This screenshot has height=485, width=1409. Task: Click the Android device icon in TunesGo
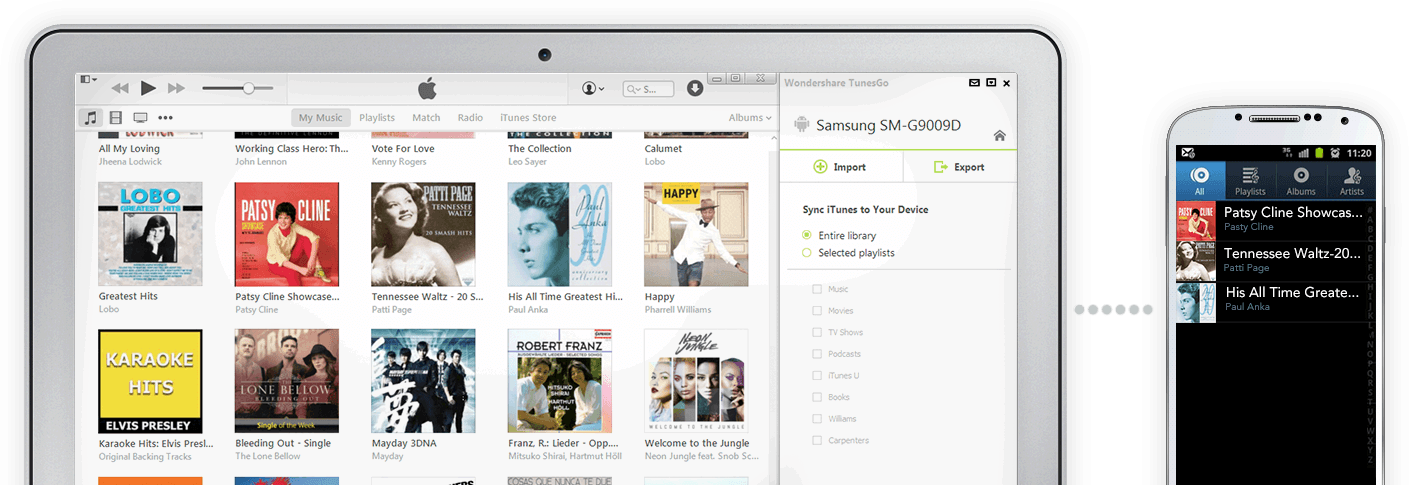coord(800,124)
